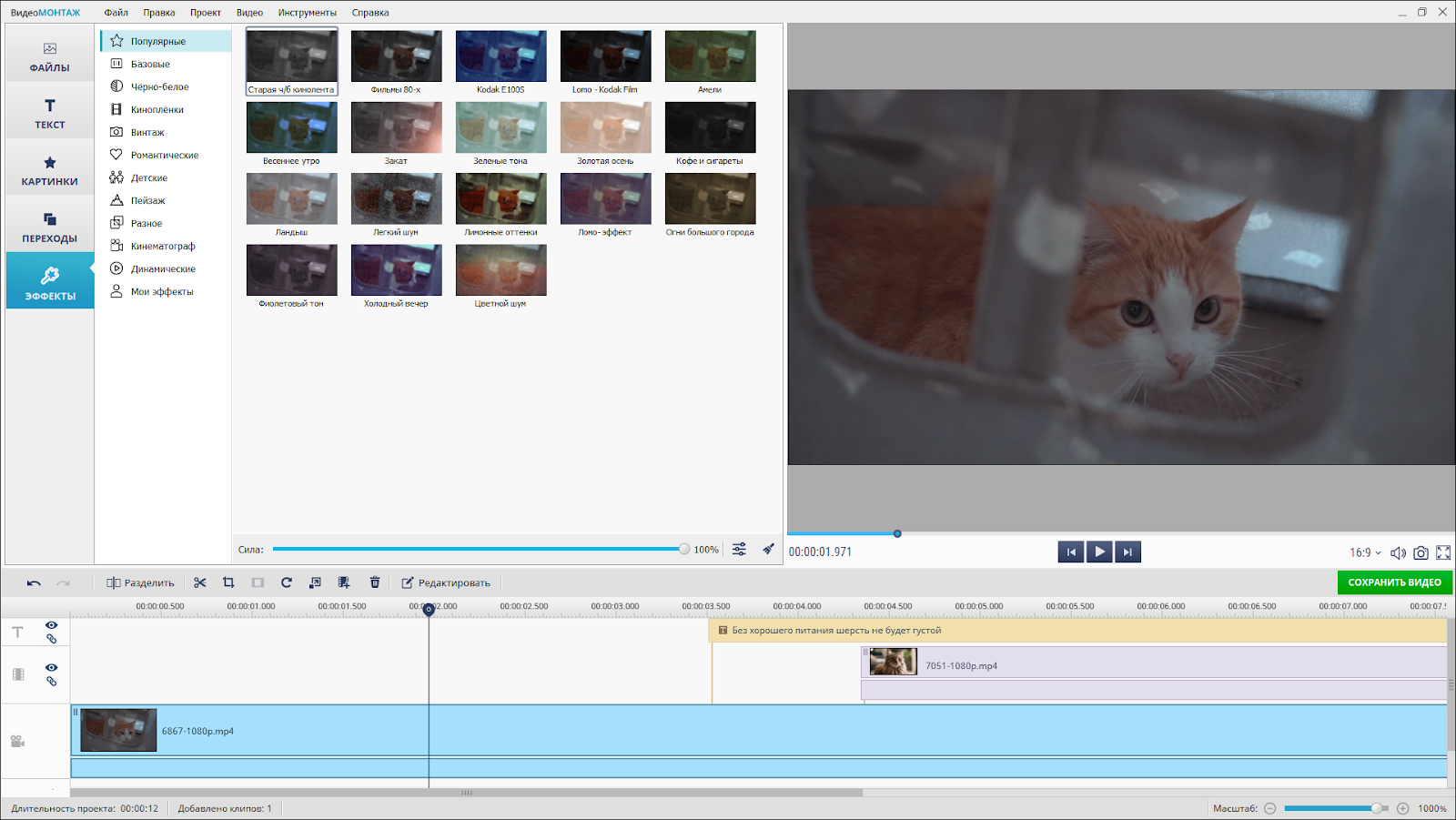Viewport: 1456px width, 820px height.
Task: Select the 7051-1080p.mp4 overlay clip
Action: coord(1154,662)
